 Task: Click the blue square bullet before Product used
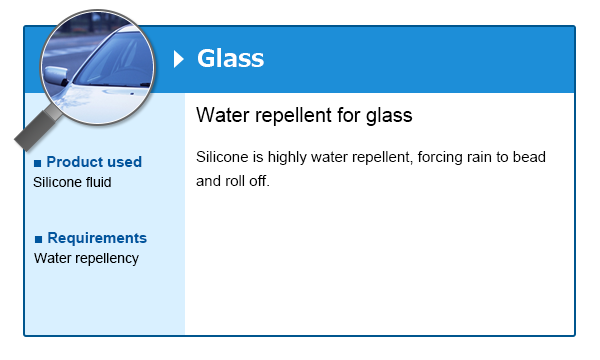pos(38,163)
